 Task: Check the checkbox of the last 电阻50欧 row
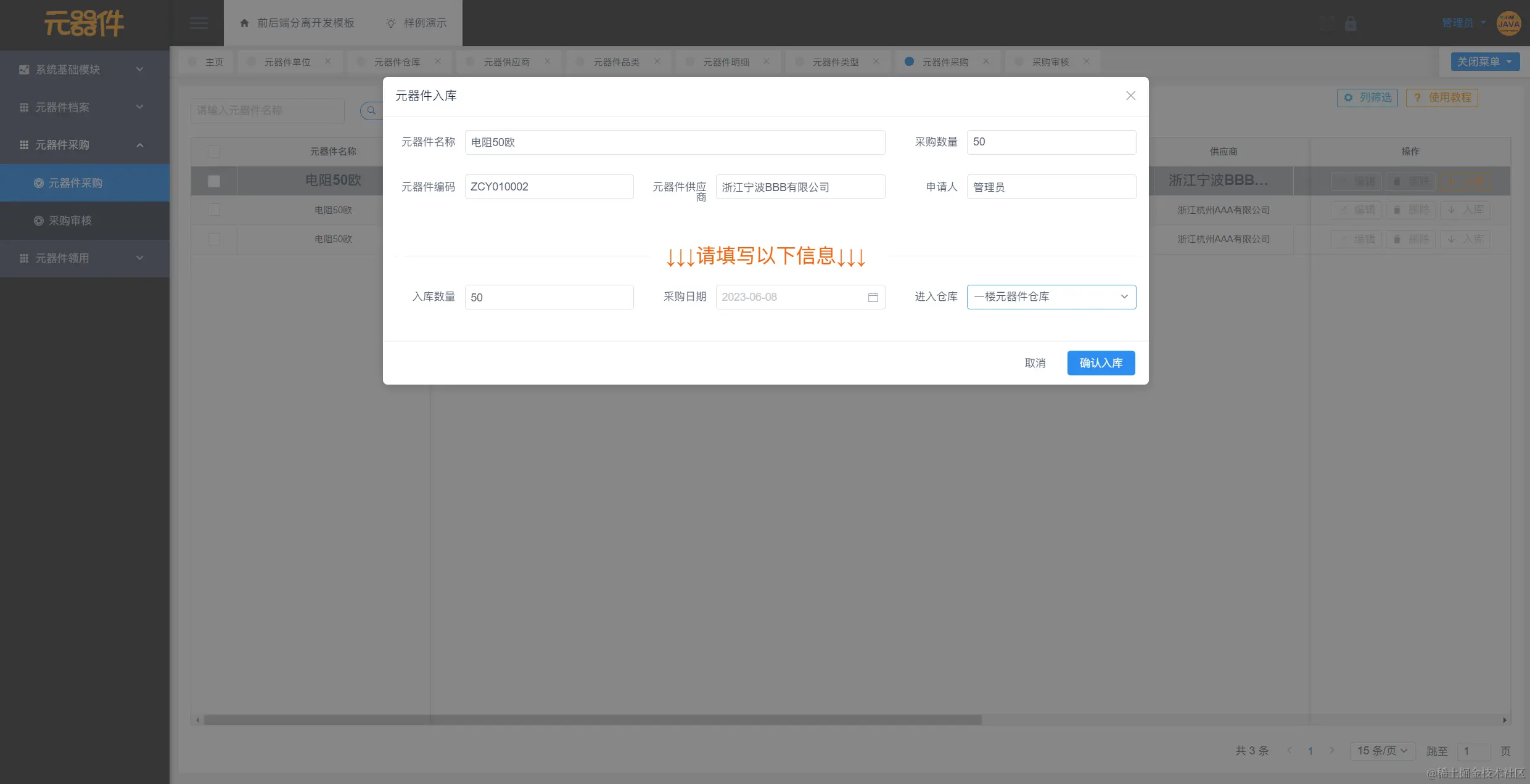[x=214, y=239]
